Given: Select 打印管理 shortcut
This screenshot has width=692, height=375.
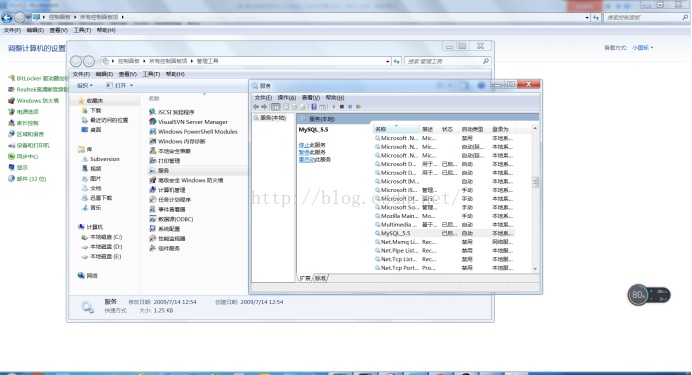Looking at the screenshot, I should (x=165, y=161).
